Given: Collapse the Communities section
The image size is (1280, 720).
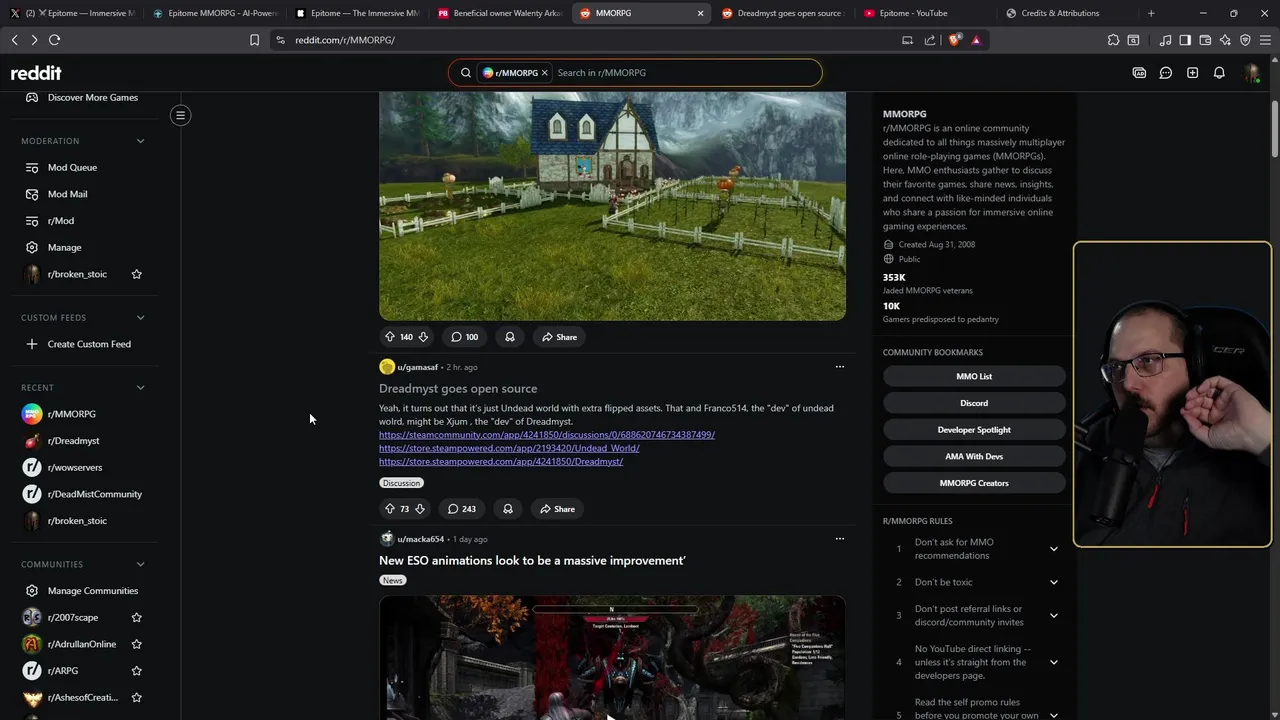Looking at the screenshot, I should (140, 564).
